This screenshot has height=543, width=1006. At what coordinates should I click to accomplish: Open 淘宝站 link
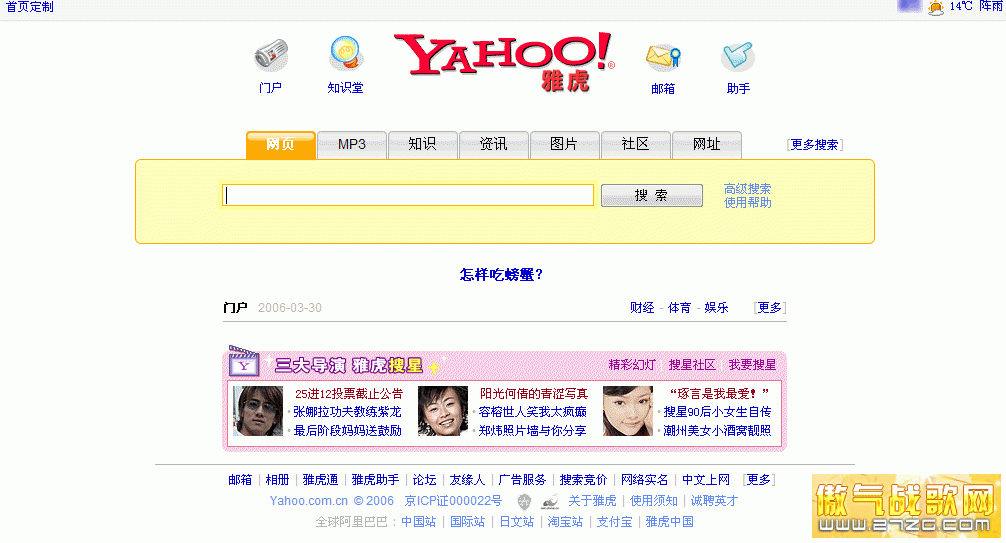pos(565,522)
